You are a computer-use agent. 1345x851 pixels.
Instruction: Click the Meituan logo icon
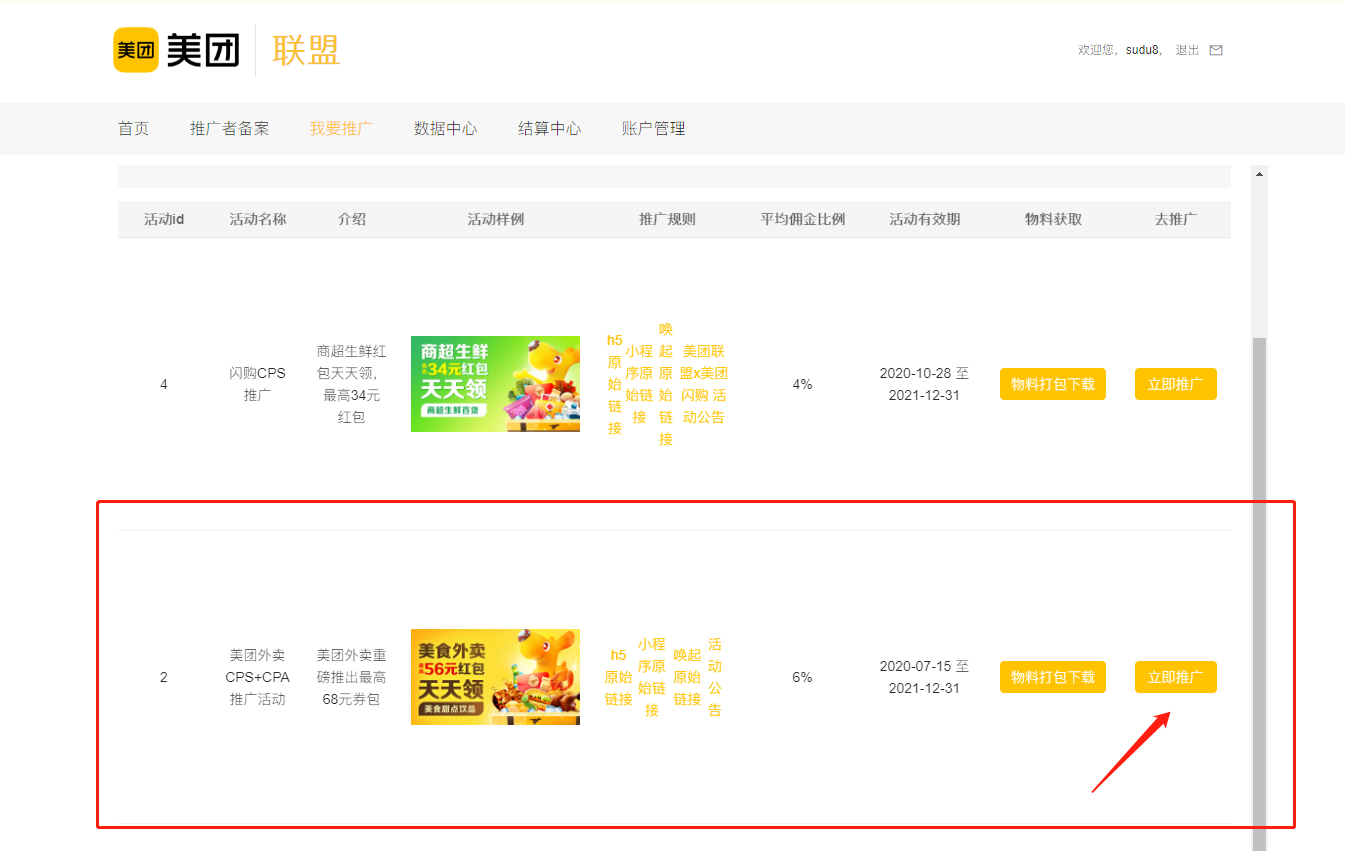[135, 50]
